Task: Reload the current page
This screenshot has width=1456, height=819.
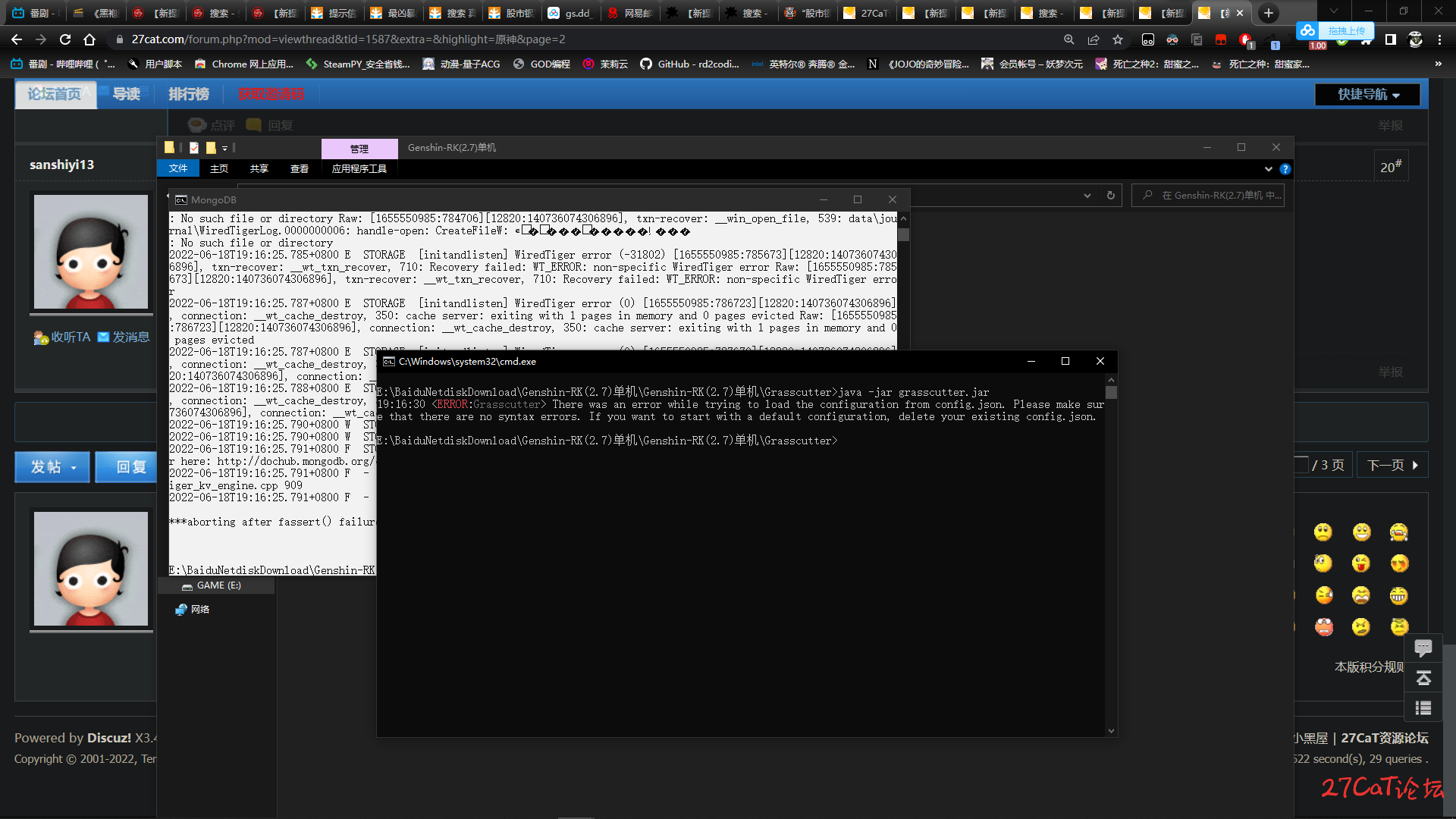Action: (x=65, y=39)
